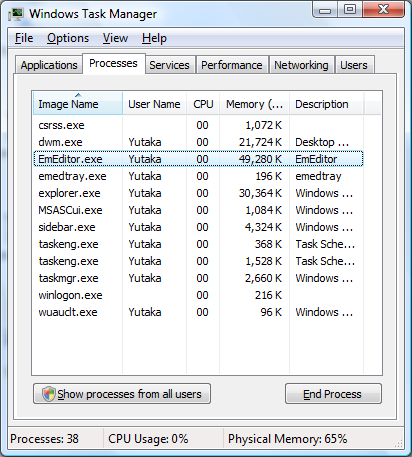This screenshot has height=457, width=412.
Task: Select the sidebar.exe process row
Action: [198, 227]
